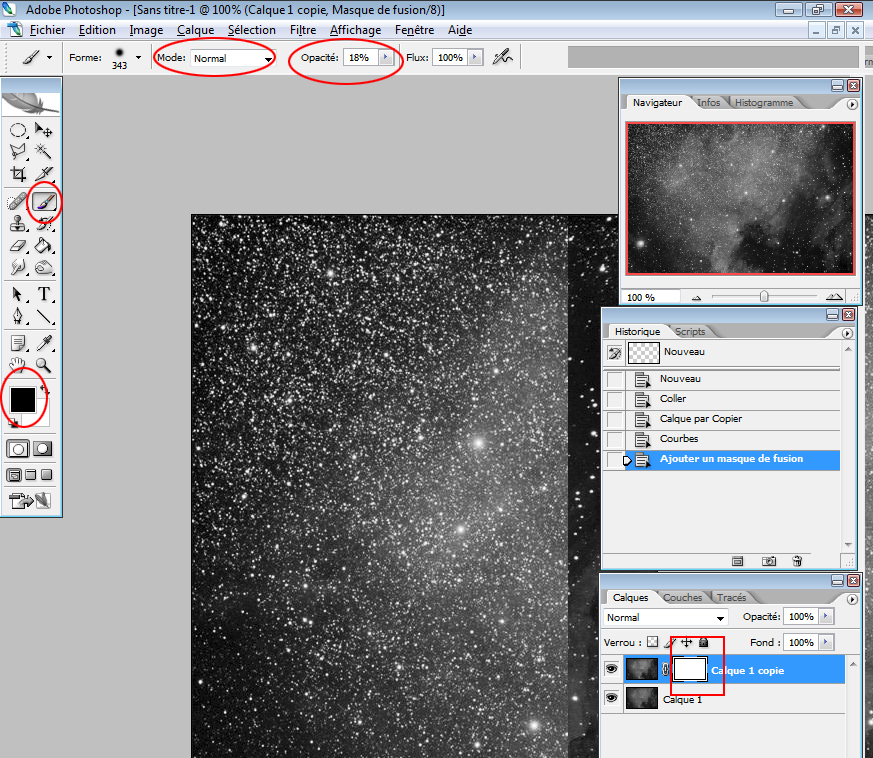Switch to the Histogramme tab
Viewport: 873px width, 758px height.
tap(763, 102)
